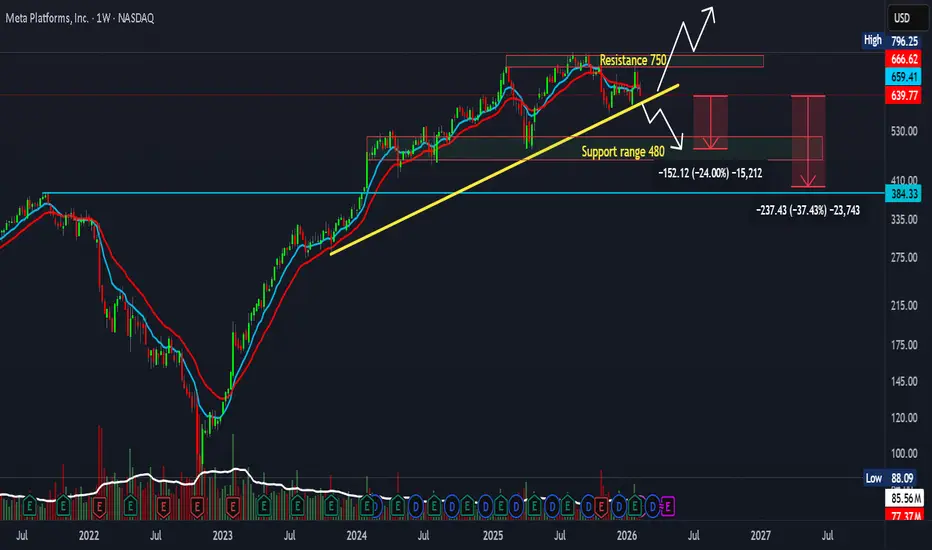The image size is (932, 550).
Task: Click the 335.00 price axis label
Action: click(904, 219)
